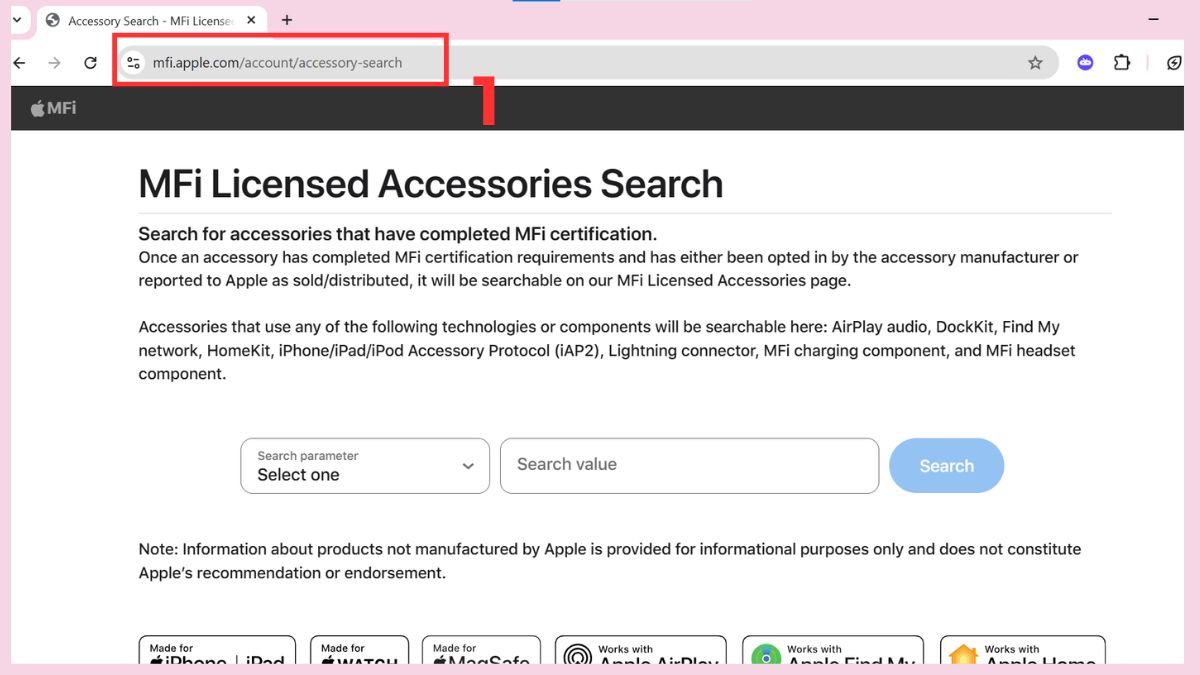Click the Search button
This screenshot has height=675, width=1200.
[945, 465]
